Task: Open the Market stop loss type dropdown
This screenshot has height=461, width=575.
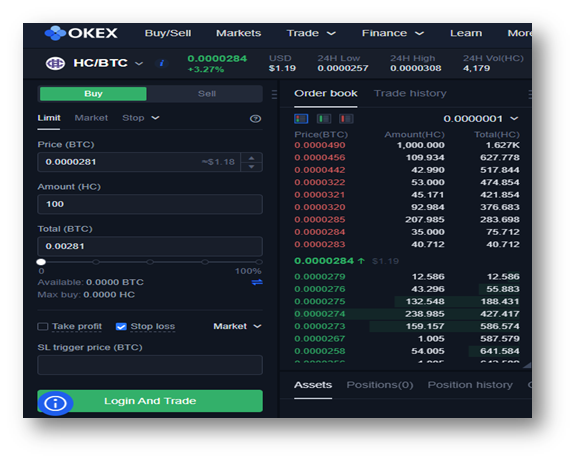Action: (x=237, y=326)
